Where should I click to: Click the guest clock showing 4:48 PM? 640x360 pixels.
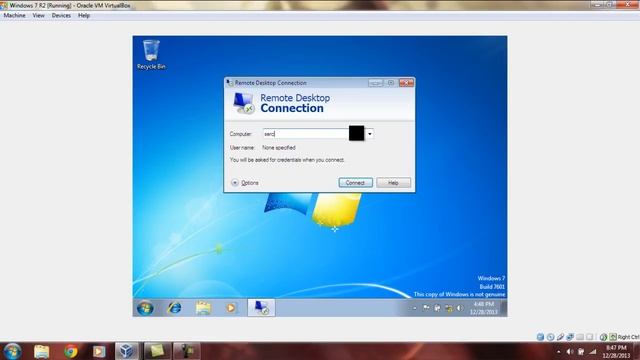(x=484, y=308)
